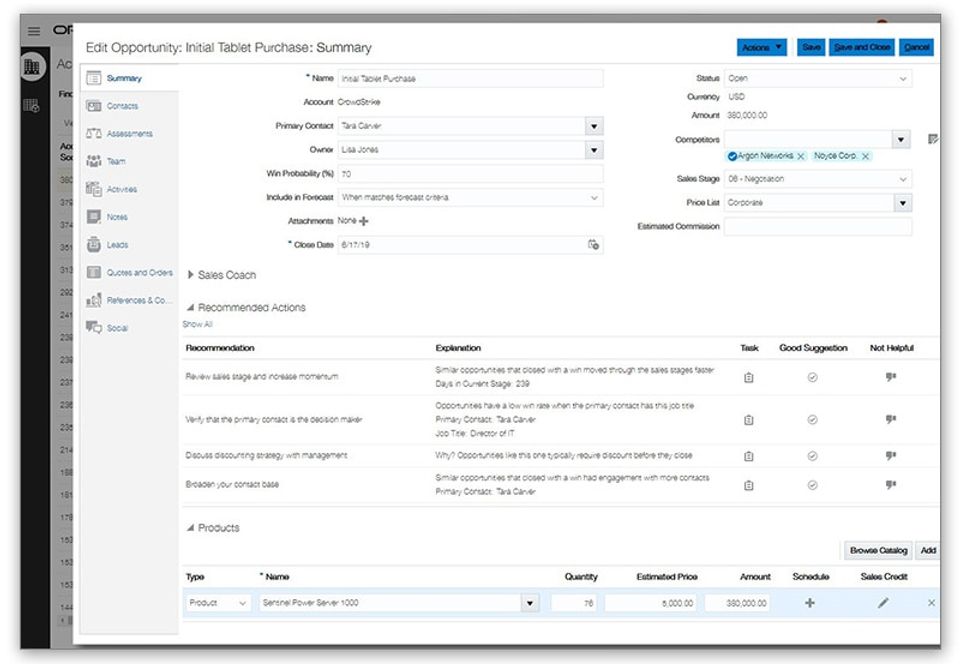Add schedule with plus icon in product row
This screenshot has width=960, height=664.
pyautogui.click(x=809, y=603)
